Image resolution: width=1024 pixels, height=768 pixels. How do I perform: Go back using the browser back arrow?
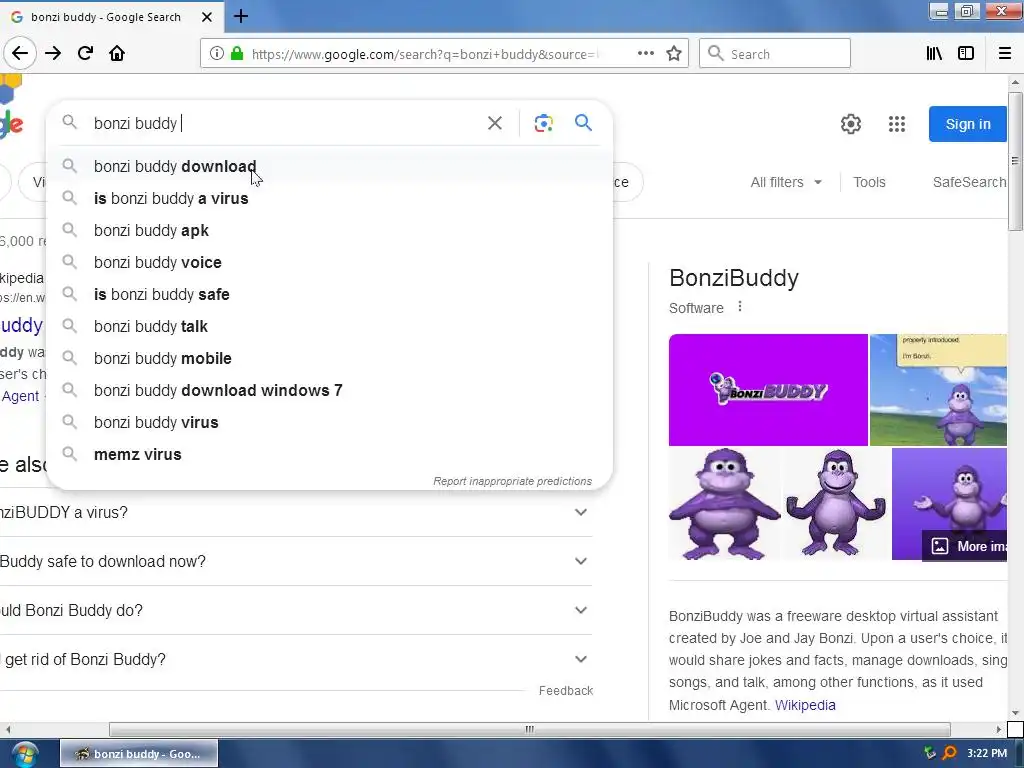click(20, 54)
